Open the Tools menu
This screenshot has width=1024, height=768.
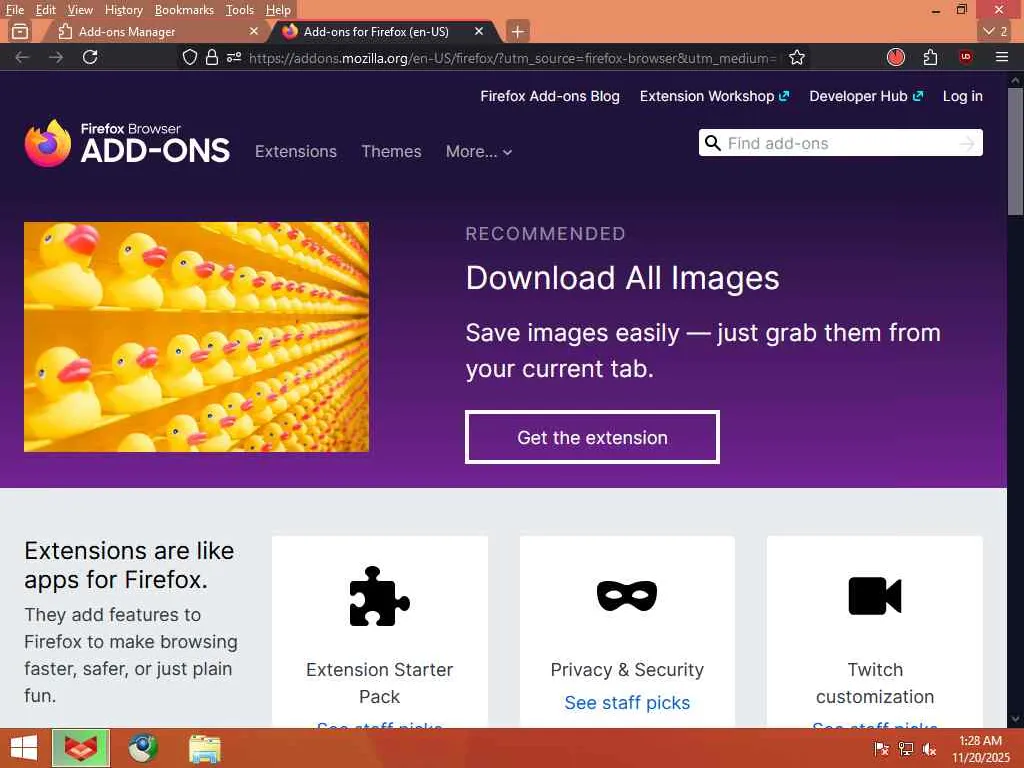point(240,10)
